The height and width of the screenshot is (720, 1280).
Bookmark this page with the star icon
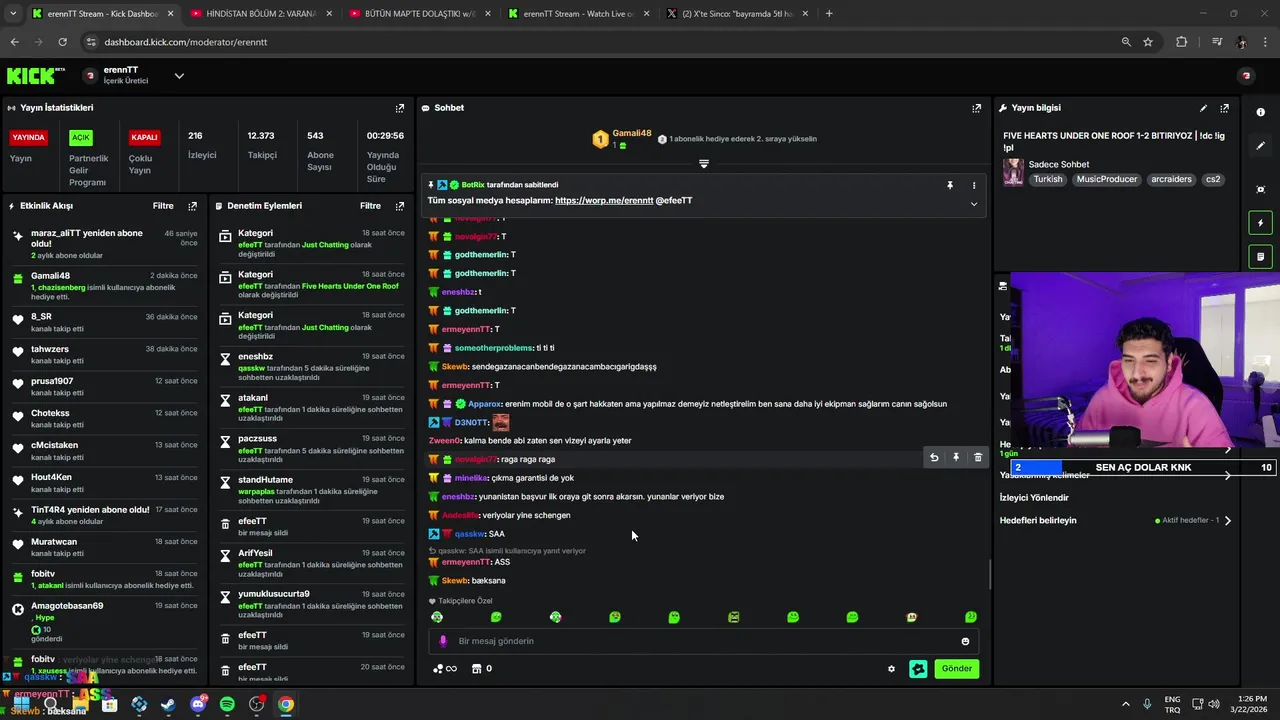pos(1148,42)
